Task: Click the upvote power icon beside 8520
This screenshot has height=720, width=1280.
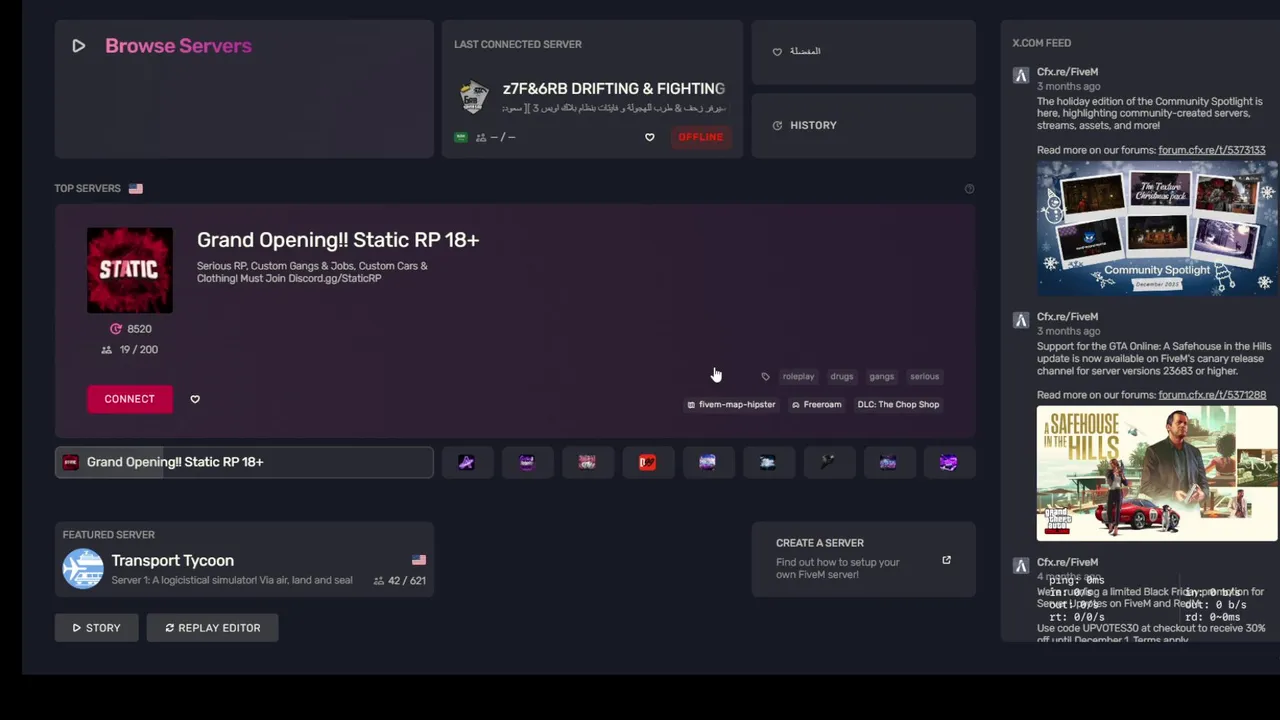Action: (116, 329)
